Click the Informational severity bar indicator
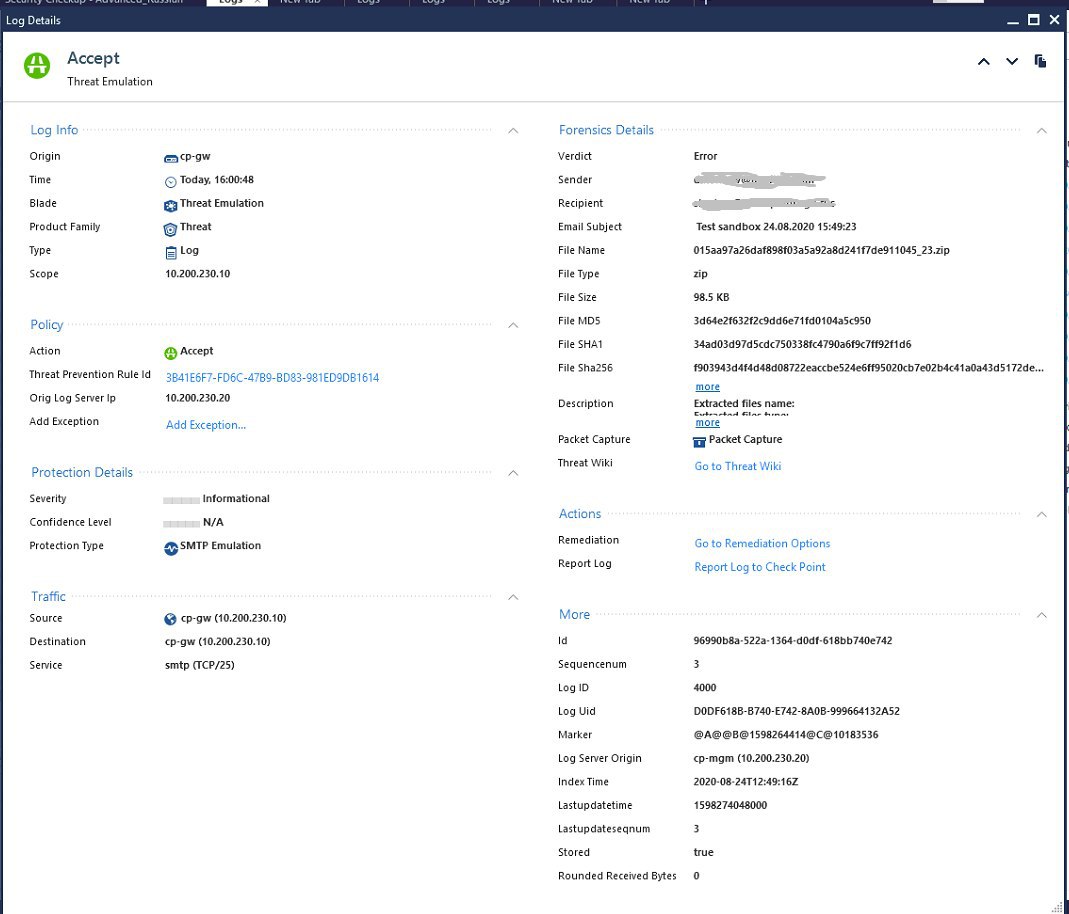The image size is (1069, 914). coord(181,500)
